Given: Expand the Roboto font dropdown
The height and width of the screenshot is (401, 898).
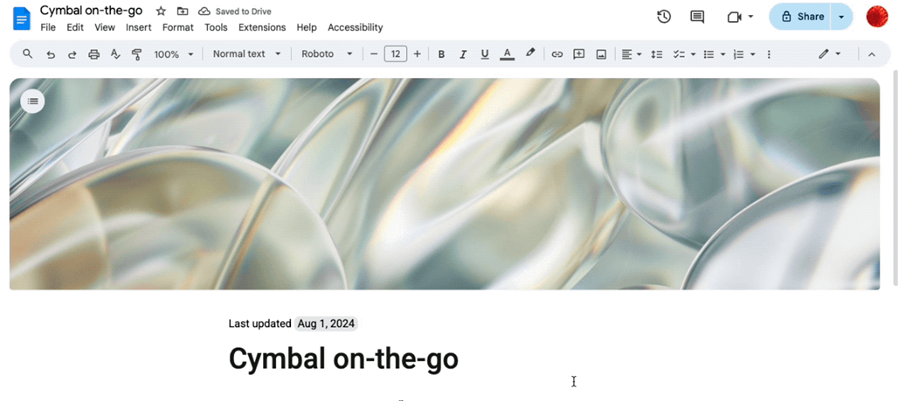Looking at the screenshot, I should [327, 54].
